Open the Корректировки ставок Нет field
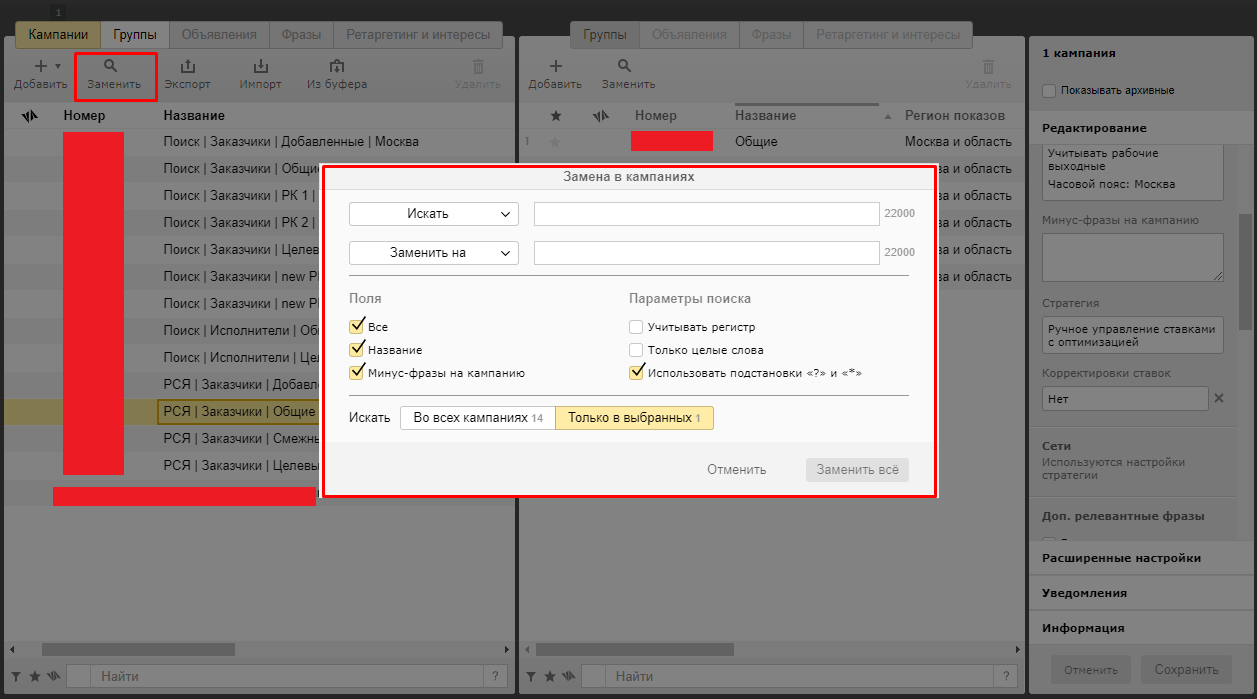The width and height of the screenshot is (1257, 699). point(1125,398)
